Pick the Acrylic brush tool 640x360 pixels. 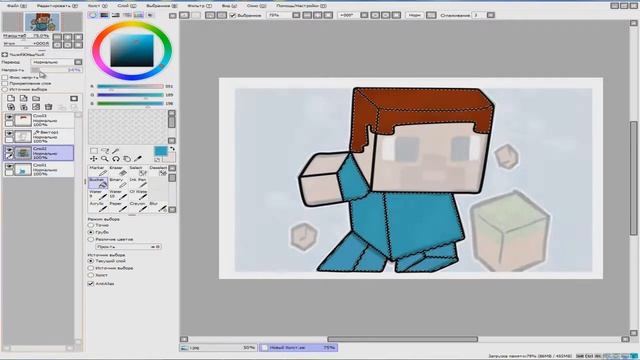(x=98, y=207)
